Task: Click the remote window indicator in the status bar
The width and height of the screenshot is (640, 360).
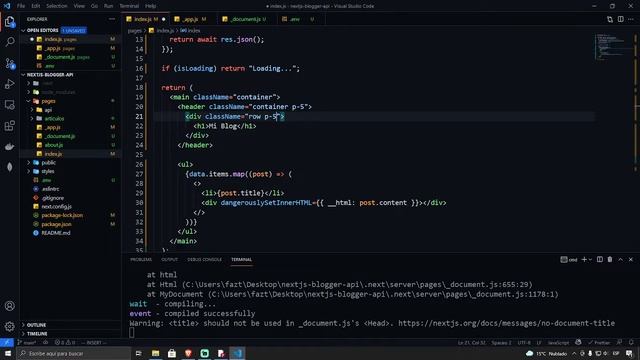Action: 7,342
